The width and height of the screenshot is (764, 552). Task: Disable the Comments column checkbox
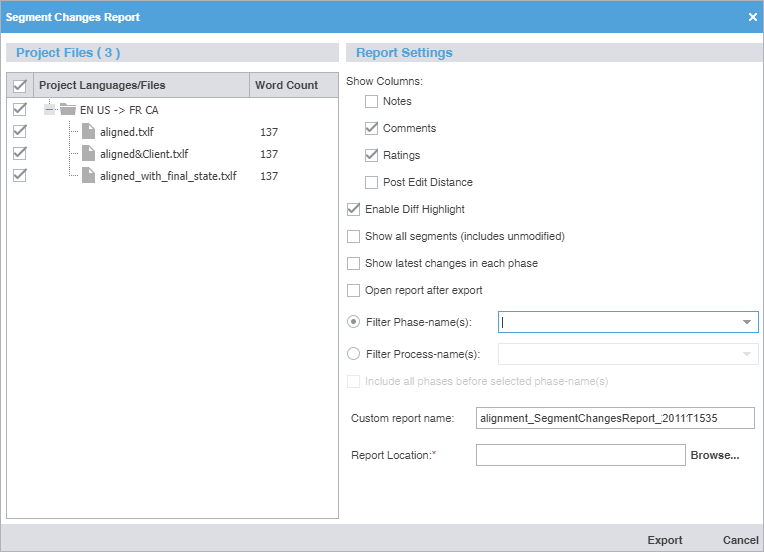pos(372,128)
